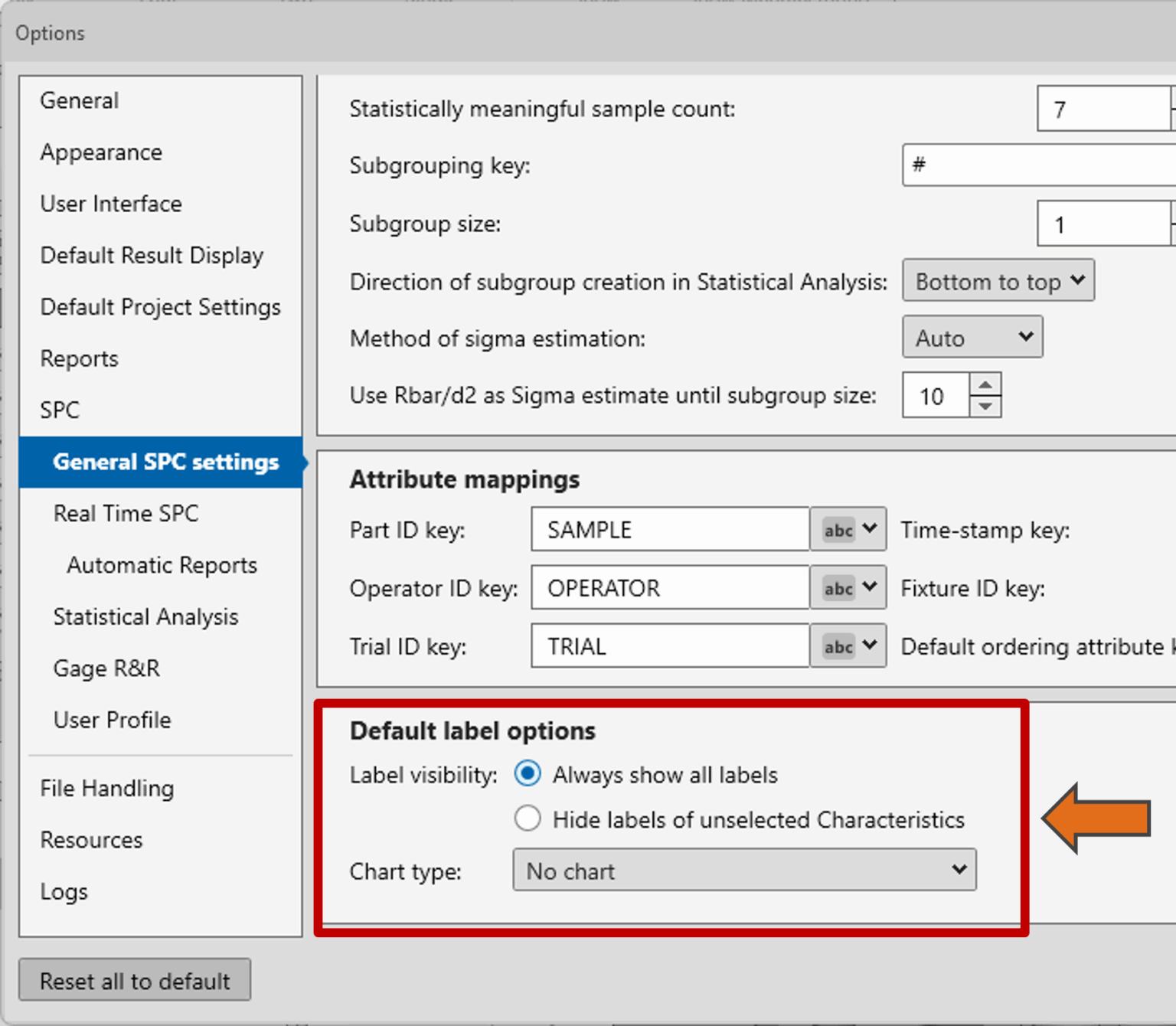Screen dimensions: 1176x1026
Task: Decrease Rbar/d2 subgroup size with down arrow
Action: [985, 407]
